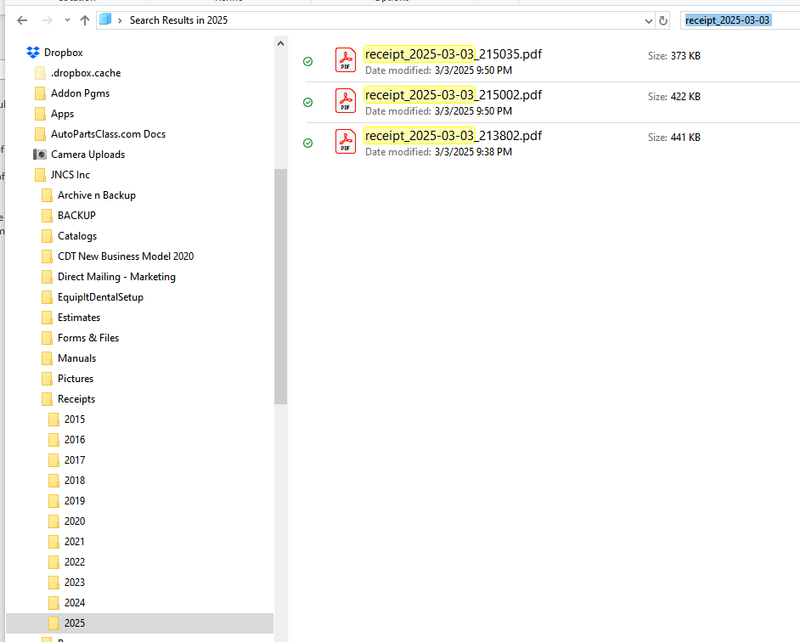Open the 2019 receipts folder
800x642 pixels.
pyautogui.click(x=74, y=501)
